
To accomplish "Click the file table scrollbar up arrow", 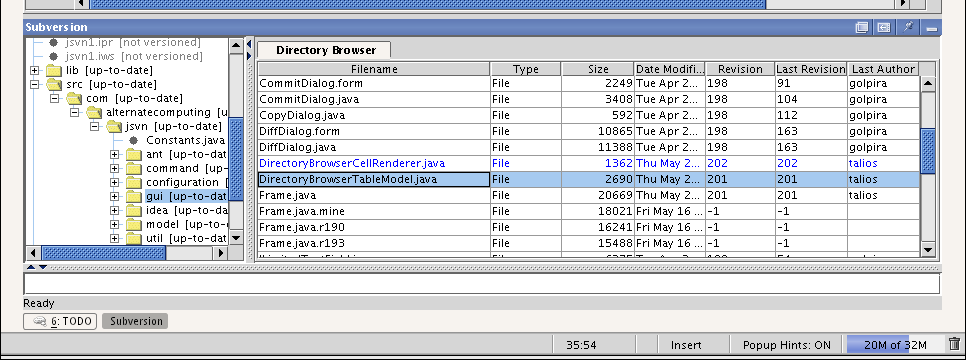I will click(x=928, y=83).
